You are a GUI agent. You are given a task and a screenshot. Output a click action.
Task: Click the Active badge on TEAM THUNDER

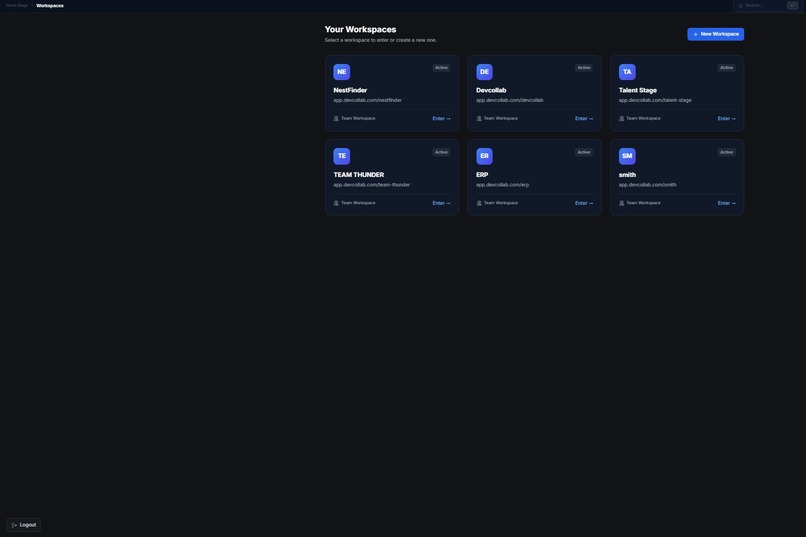[x=441, y=152]
